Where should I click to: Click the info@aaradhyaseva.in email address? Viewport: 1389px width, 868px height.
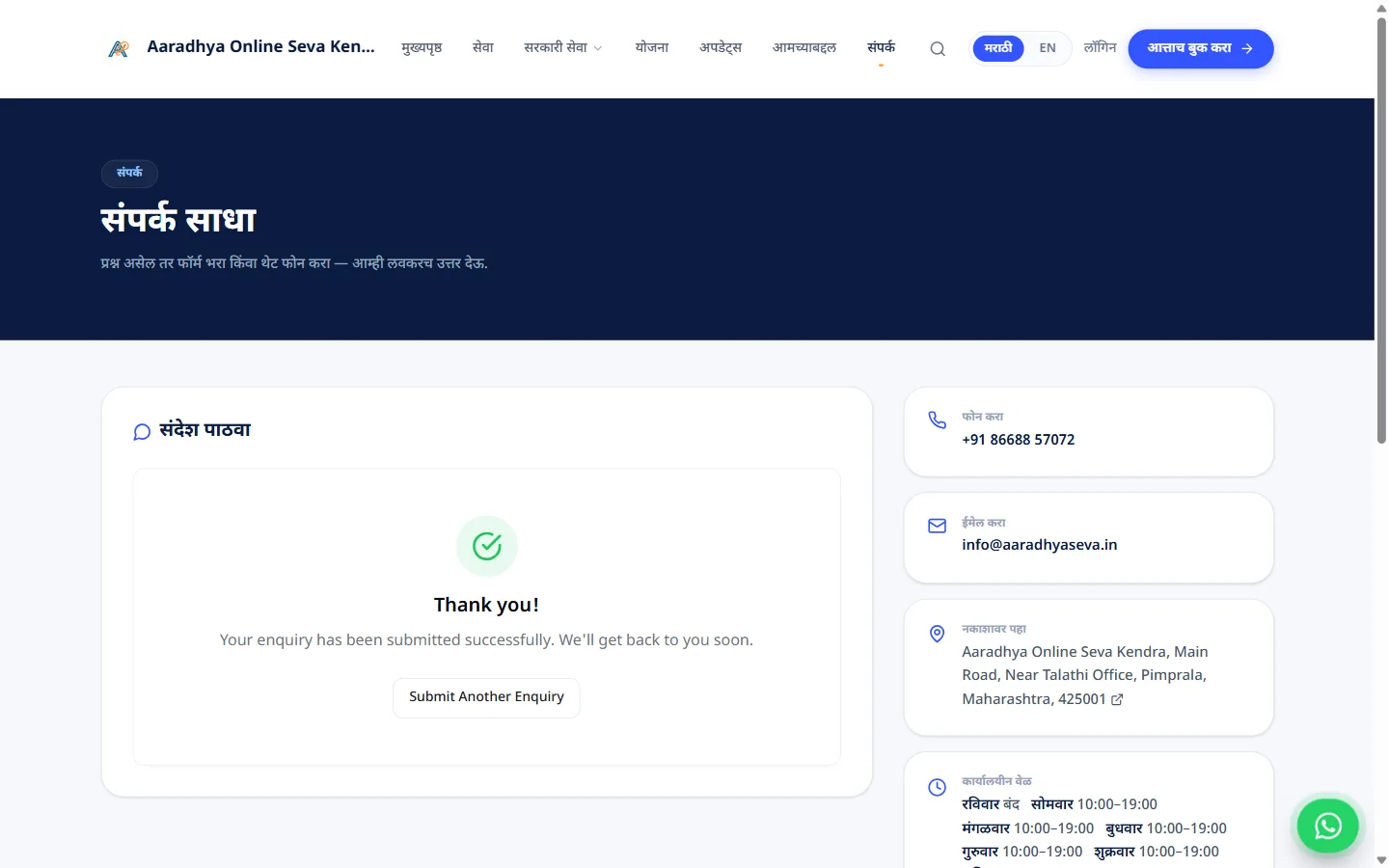[x=1040, y=545]
